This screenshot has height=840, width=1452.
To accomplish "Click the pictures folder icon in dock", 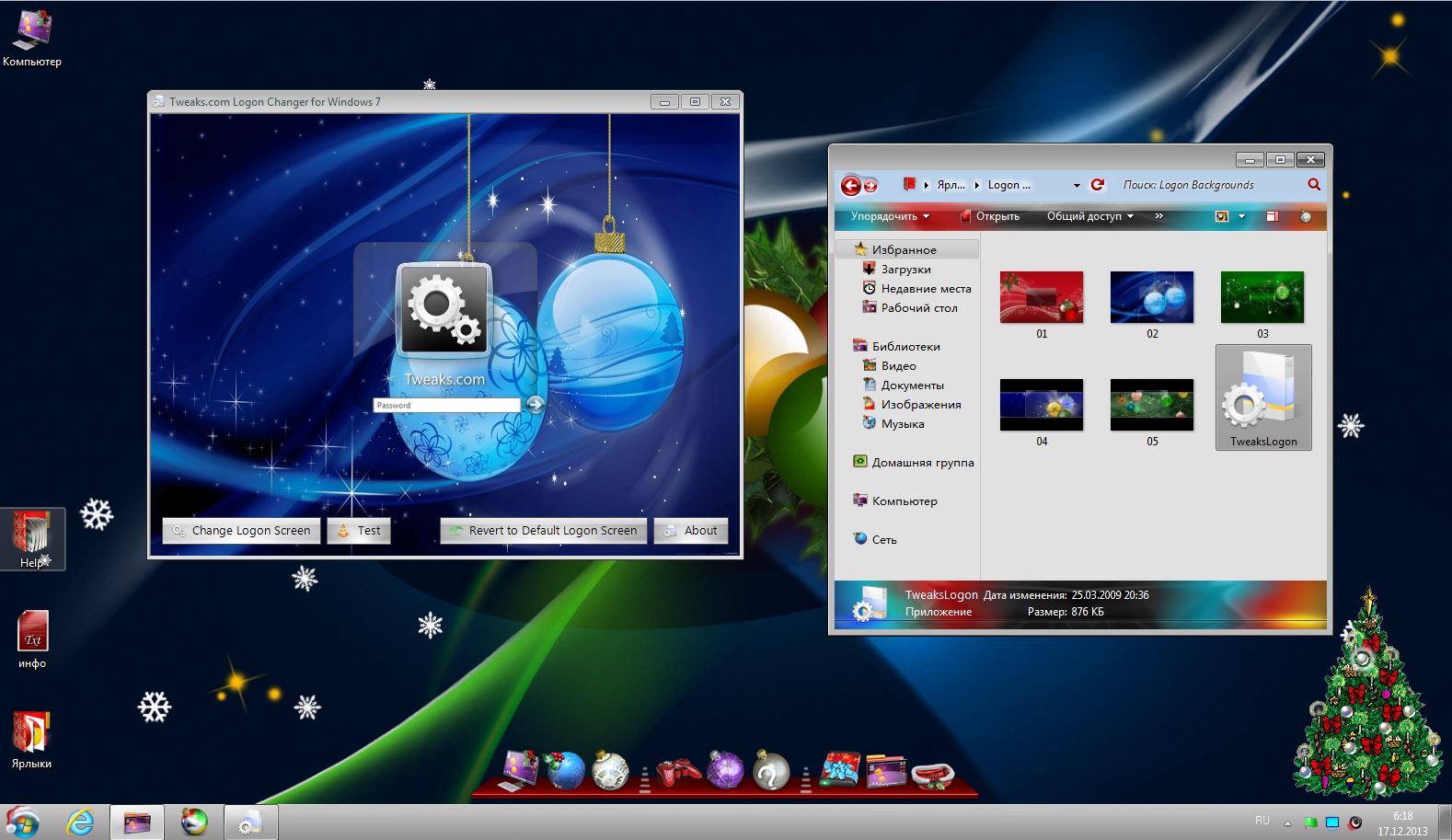I will pos(886,771).
